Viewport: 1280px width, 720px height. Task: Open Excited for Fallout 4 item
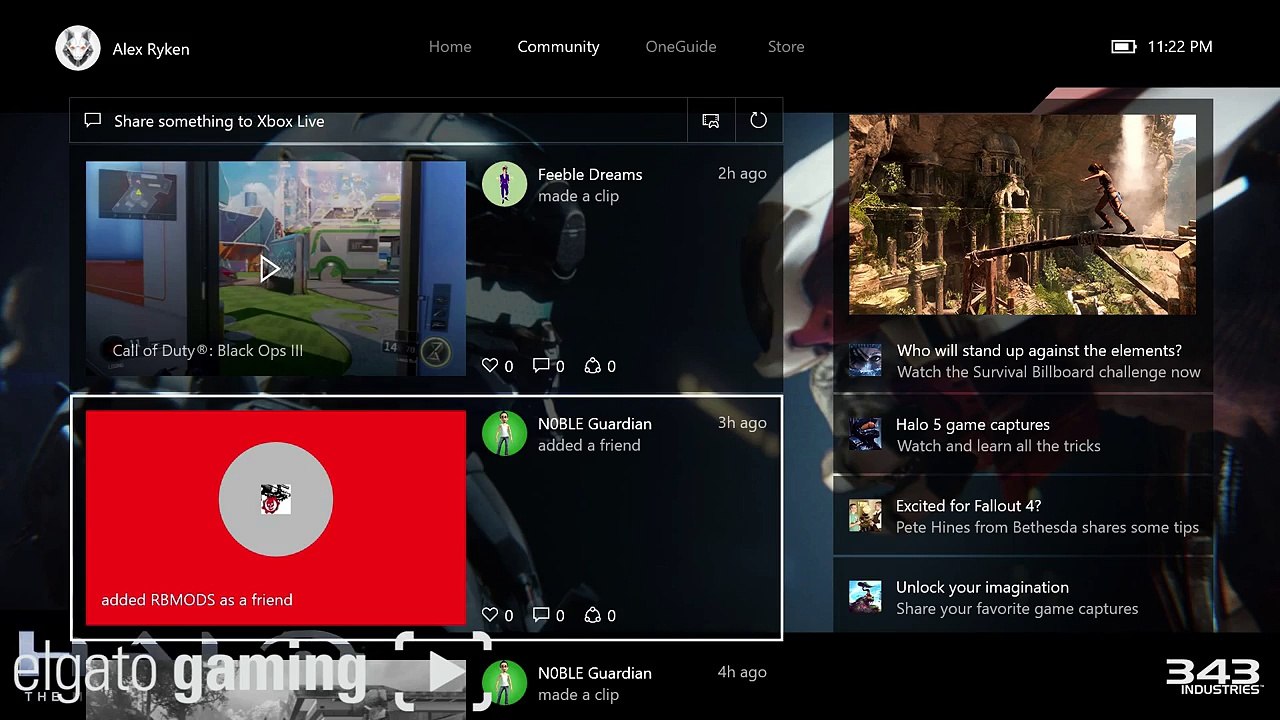[1023, 516]
